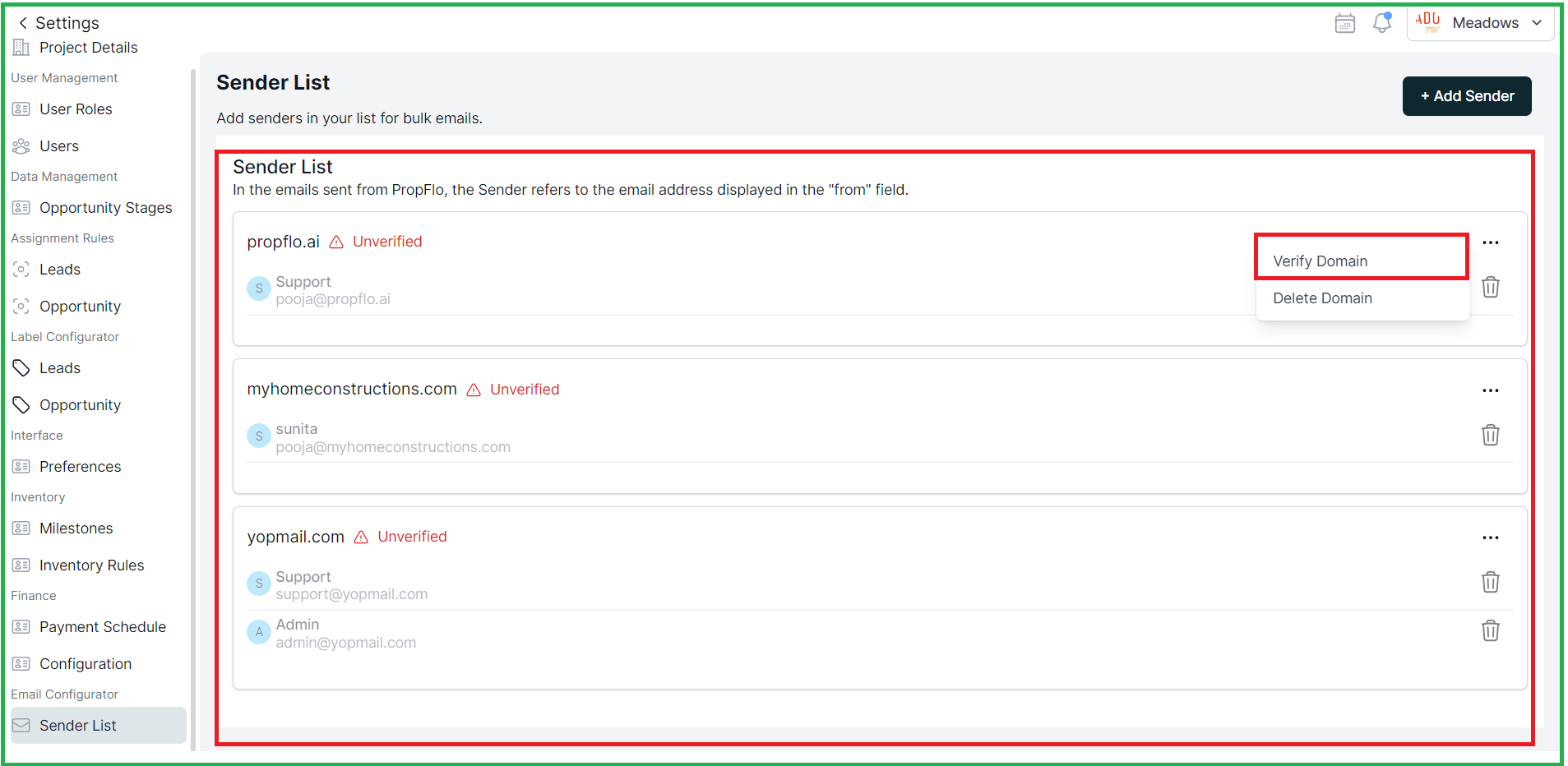Open Payment Schedule settings
1568x766 pixels.
click(x=103, y=627)
